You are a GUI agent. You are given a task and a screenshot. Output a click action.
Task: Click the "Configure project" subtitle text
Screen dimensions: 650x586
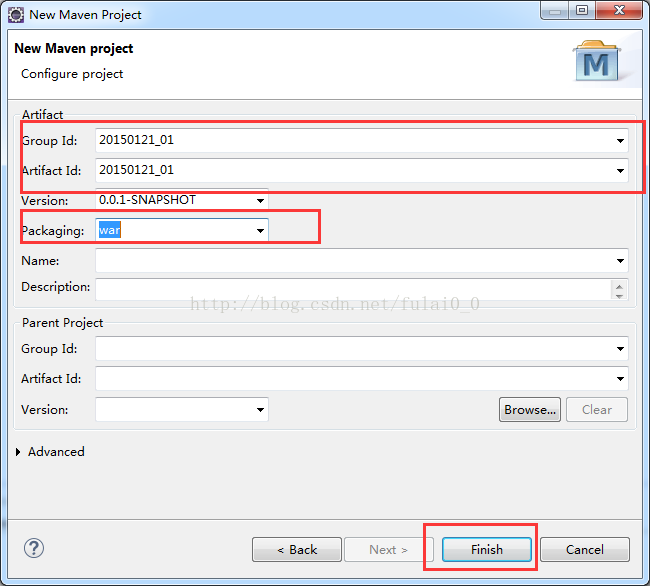[x=72, y=74]
